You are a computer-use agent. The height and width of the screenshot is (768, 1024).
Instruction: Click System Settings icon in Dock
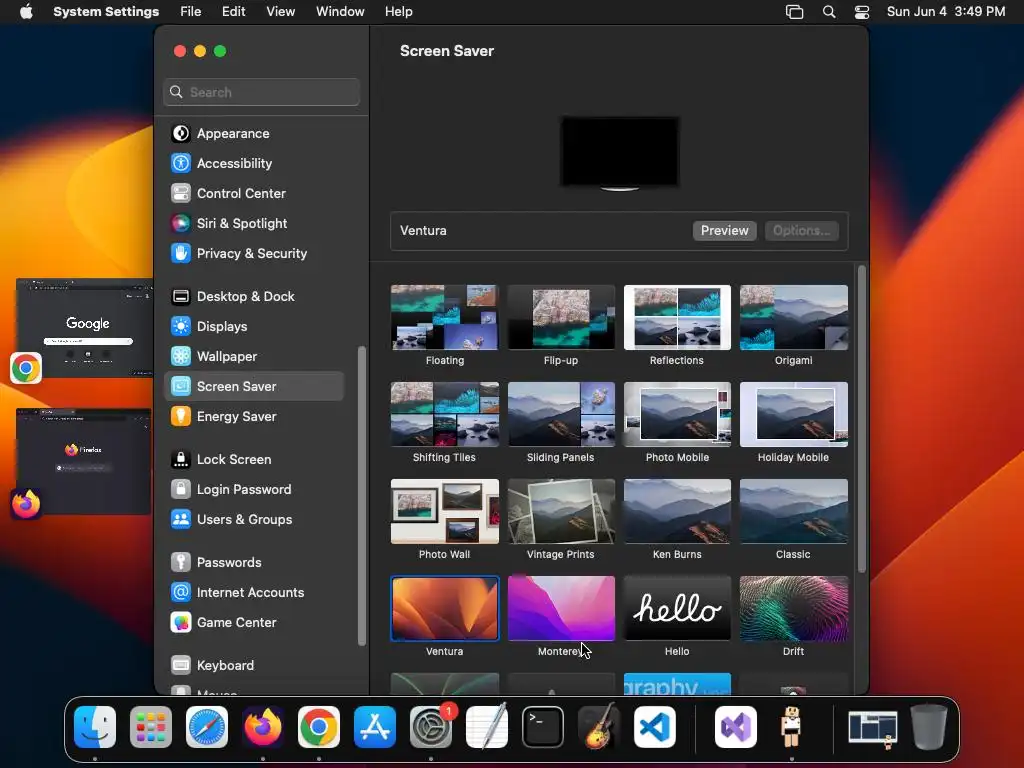(431, 727)
